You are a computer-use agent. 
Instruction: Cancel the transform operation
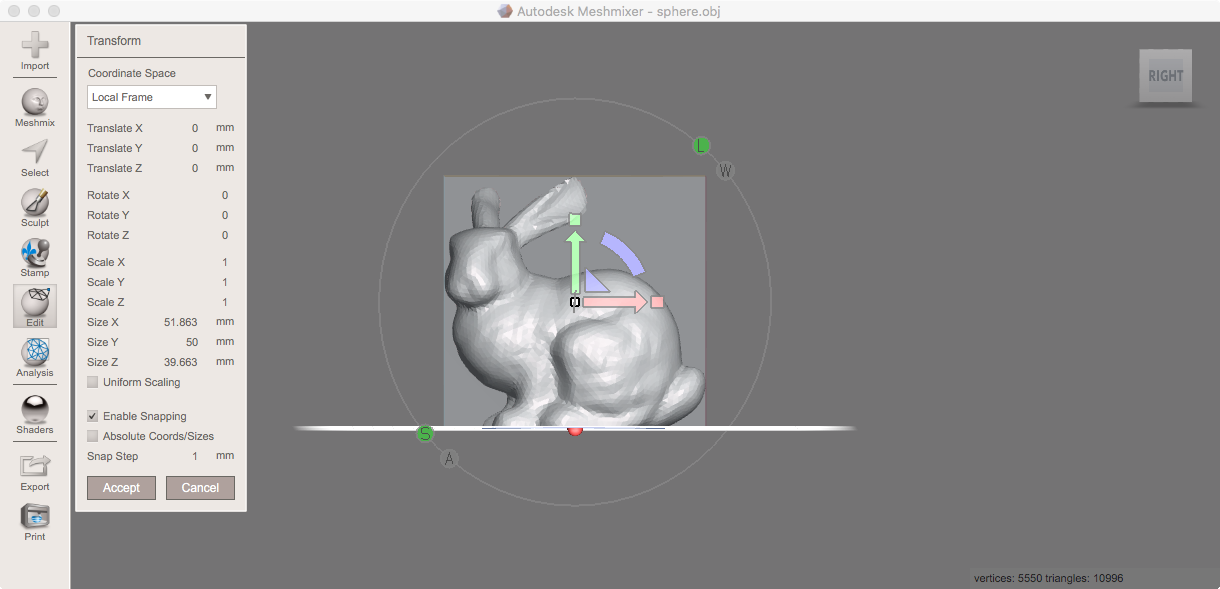point(200,487)
